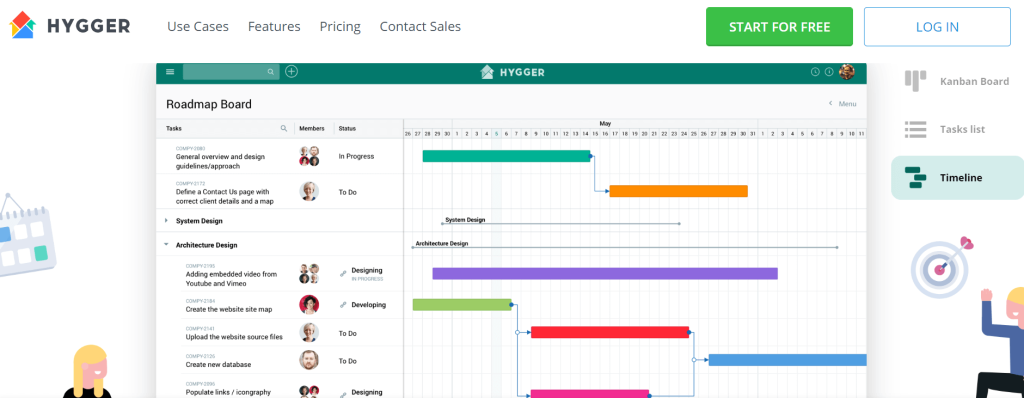Select the orange Contact Us Gantt bar
This screenshot has height=398, width=1024.
(x=679, y=191)
